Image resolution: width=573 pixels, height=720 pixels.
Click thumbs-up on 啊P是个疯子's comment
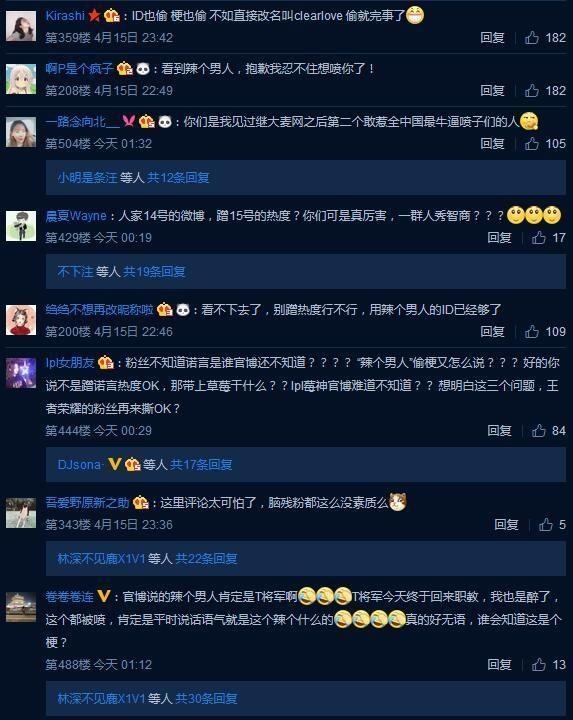tap(532, 90)
